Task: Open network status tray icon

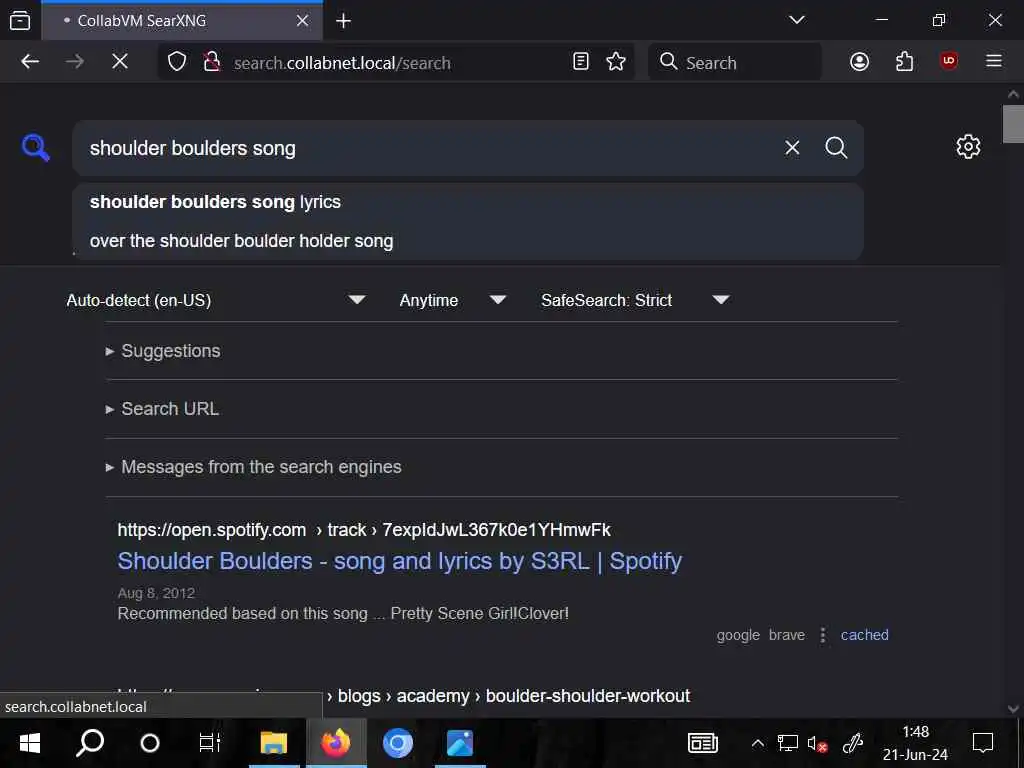Action: point(788,743)
